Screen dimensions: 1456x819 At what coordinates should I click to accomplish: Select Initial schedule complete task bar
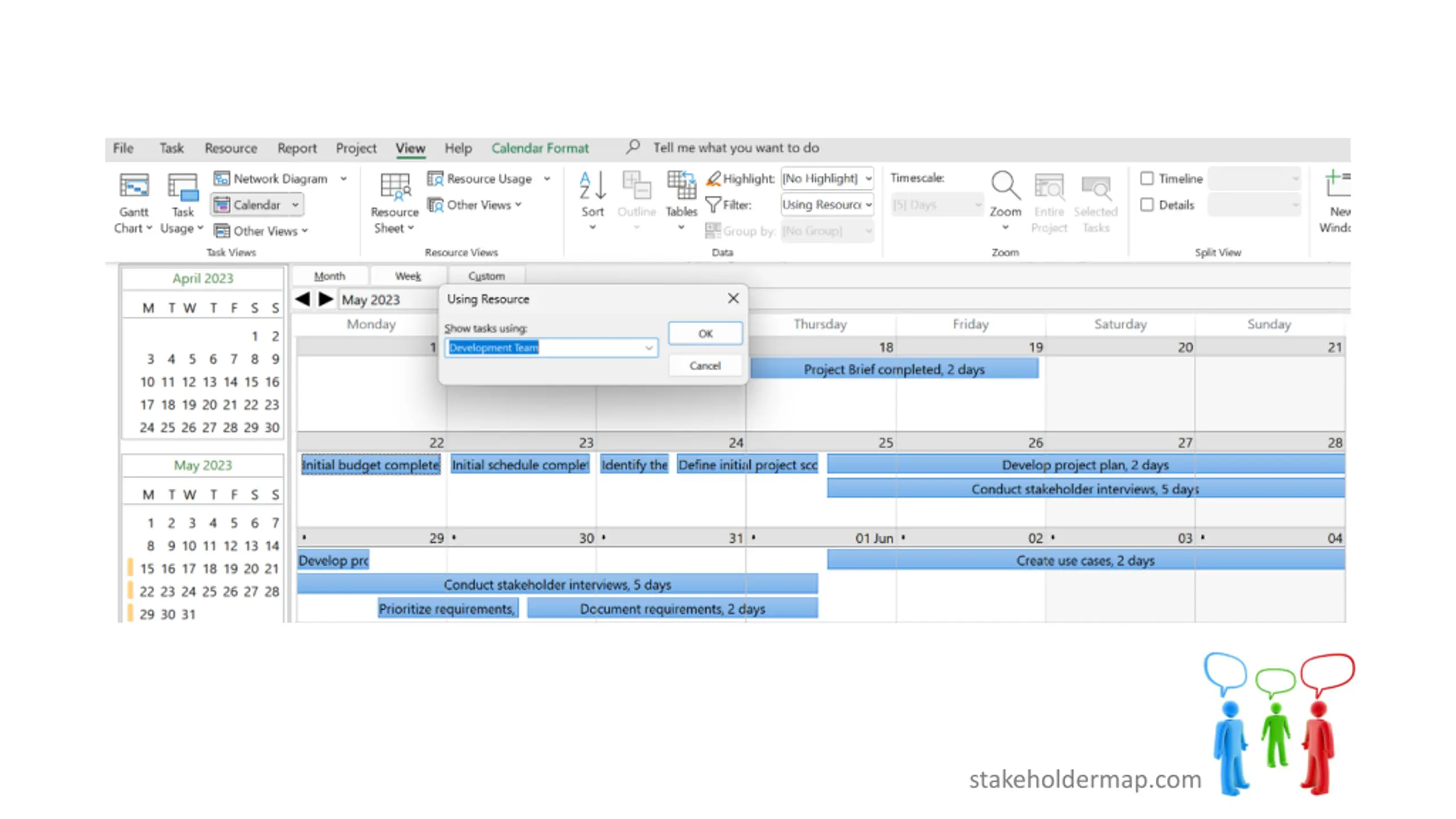click(x=520, y=465)
